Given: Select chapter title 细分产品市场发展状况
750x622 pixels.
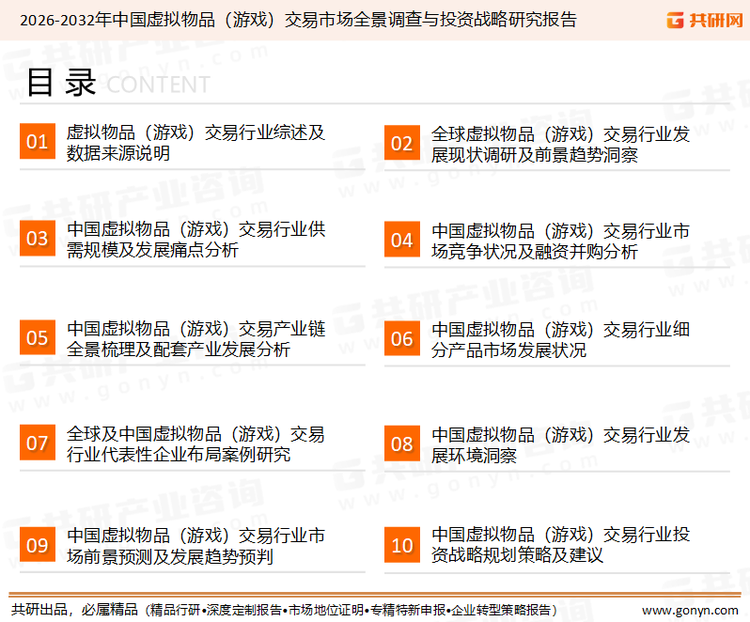Looking at the screenshot, I should (x=560, y=340).
